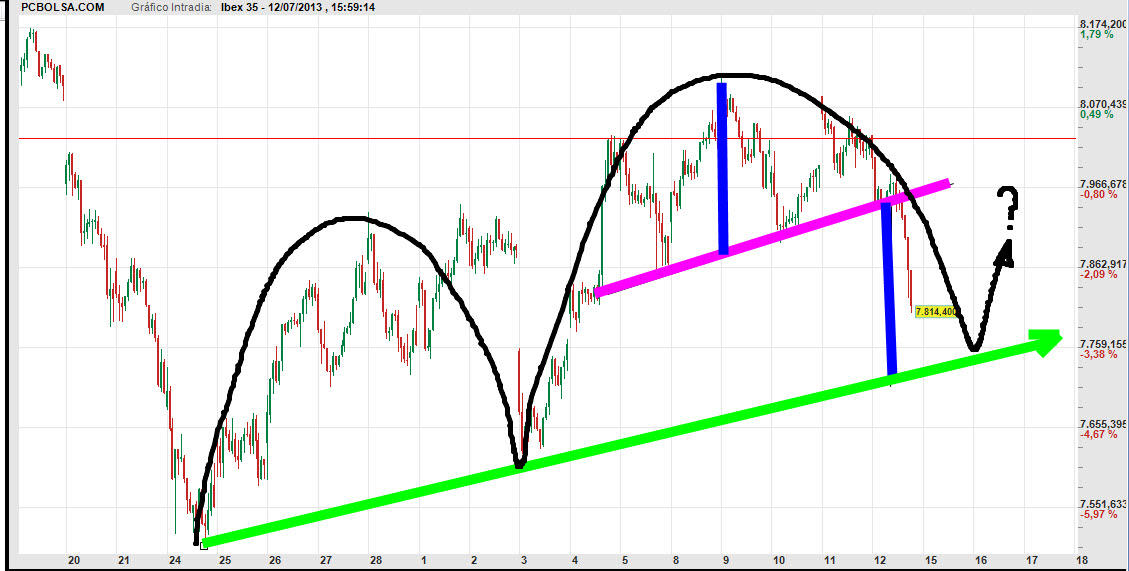
Task: Click date 18 on the time axis
Action: click(1081, 561)
